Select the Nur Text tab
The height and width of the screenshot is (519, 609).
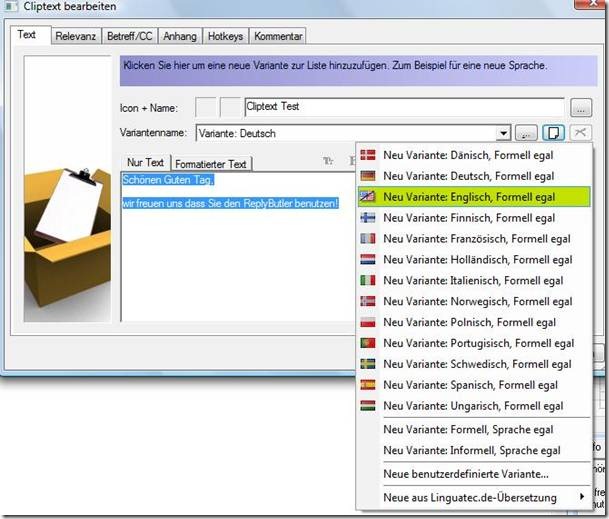[x=145, y=162]
